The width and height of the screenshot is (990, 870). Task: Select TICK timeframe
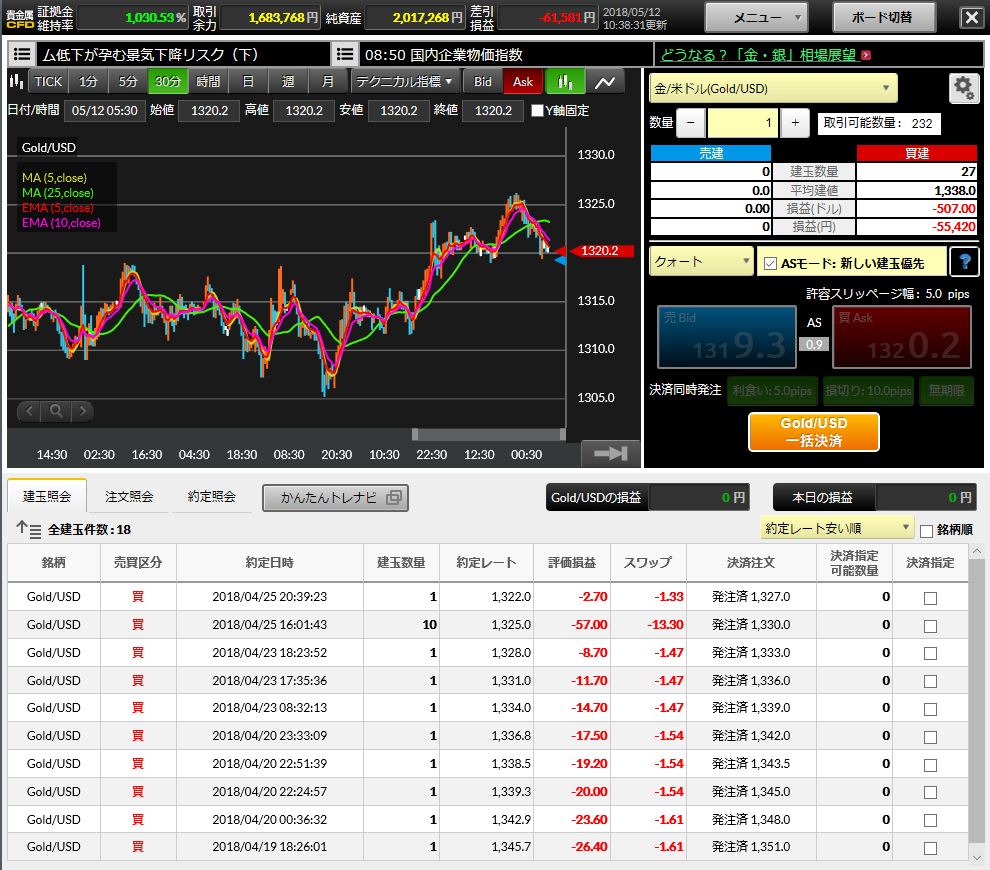click(x=48, y=81)
